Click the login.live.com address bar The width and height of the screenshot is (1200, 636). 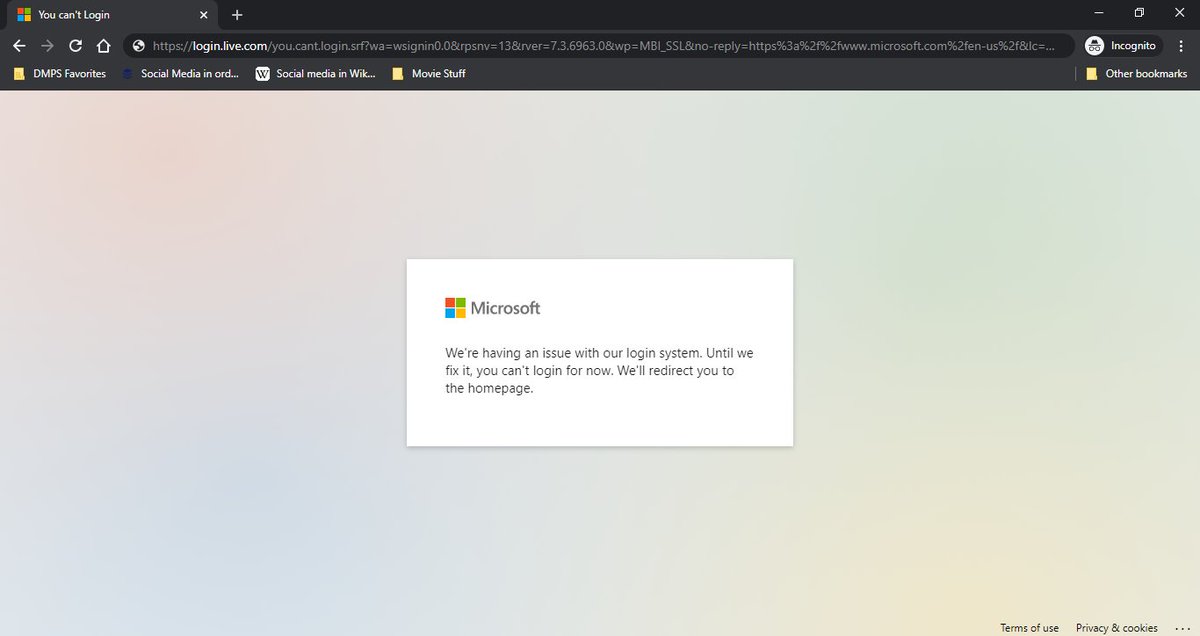[600, 46]
